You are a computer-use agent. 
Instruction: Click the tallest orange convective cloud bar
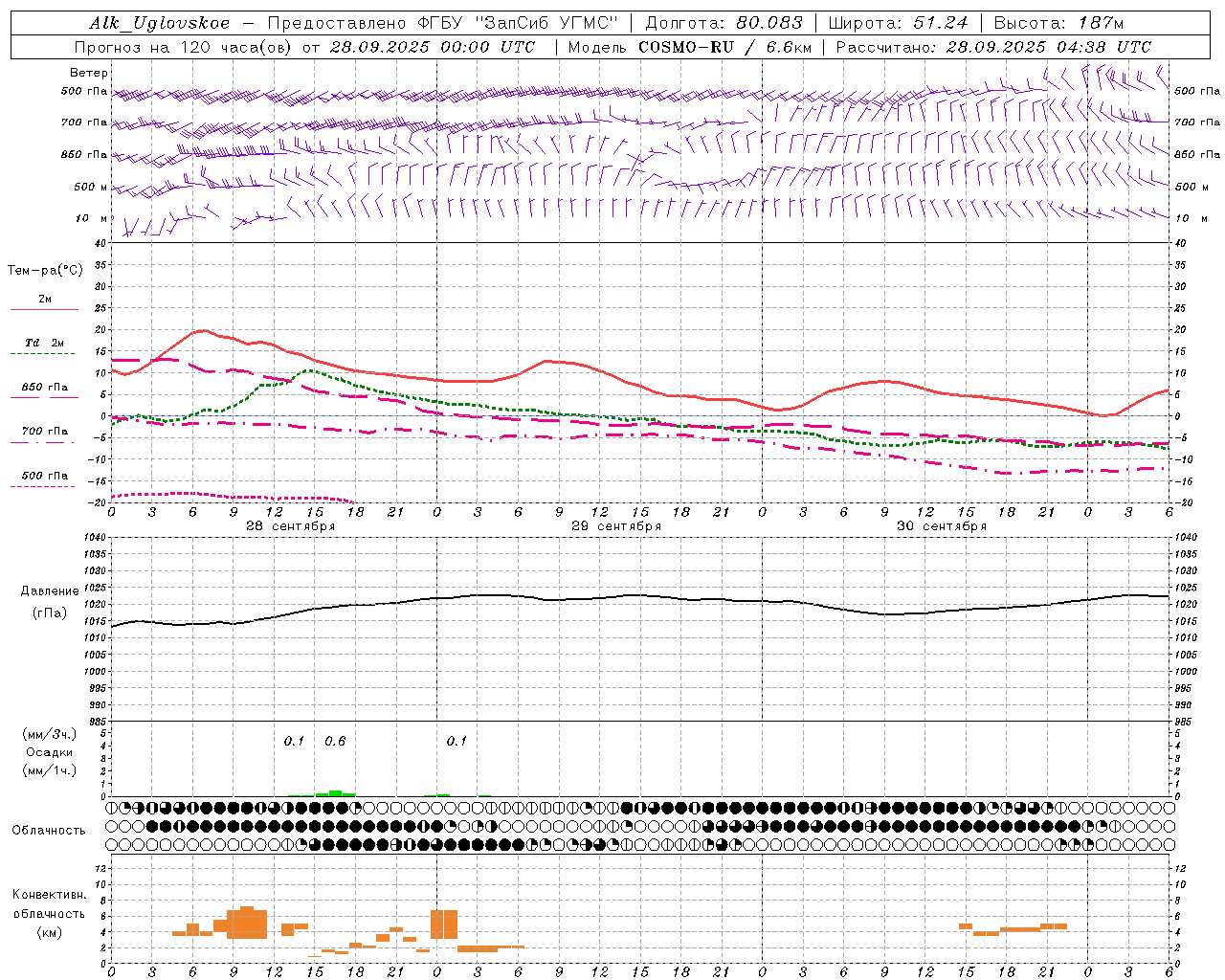click(247, 923)
